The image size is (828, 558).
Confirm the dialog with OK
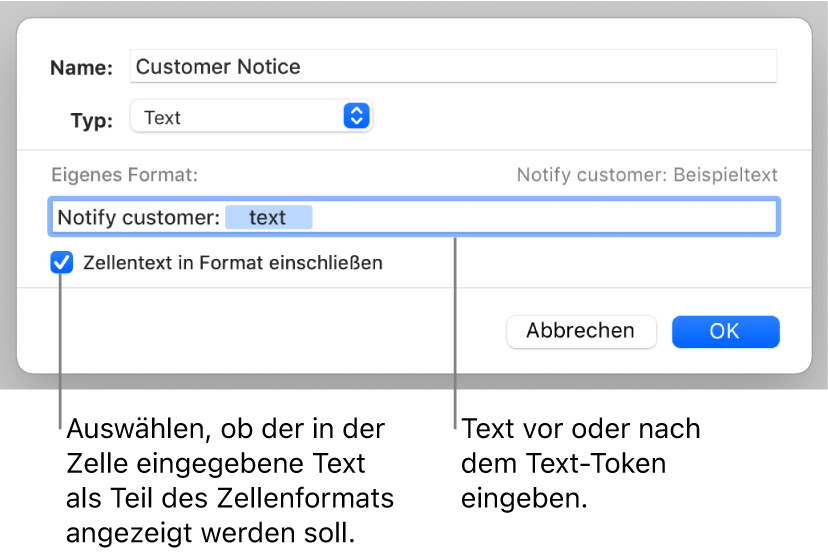click(725, 331)
